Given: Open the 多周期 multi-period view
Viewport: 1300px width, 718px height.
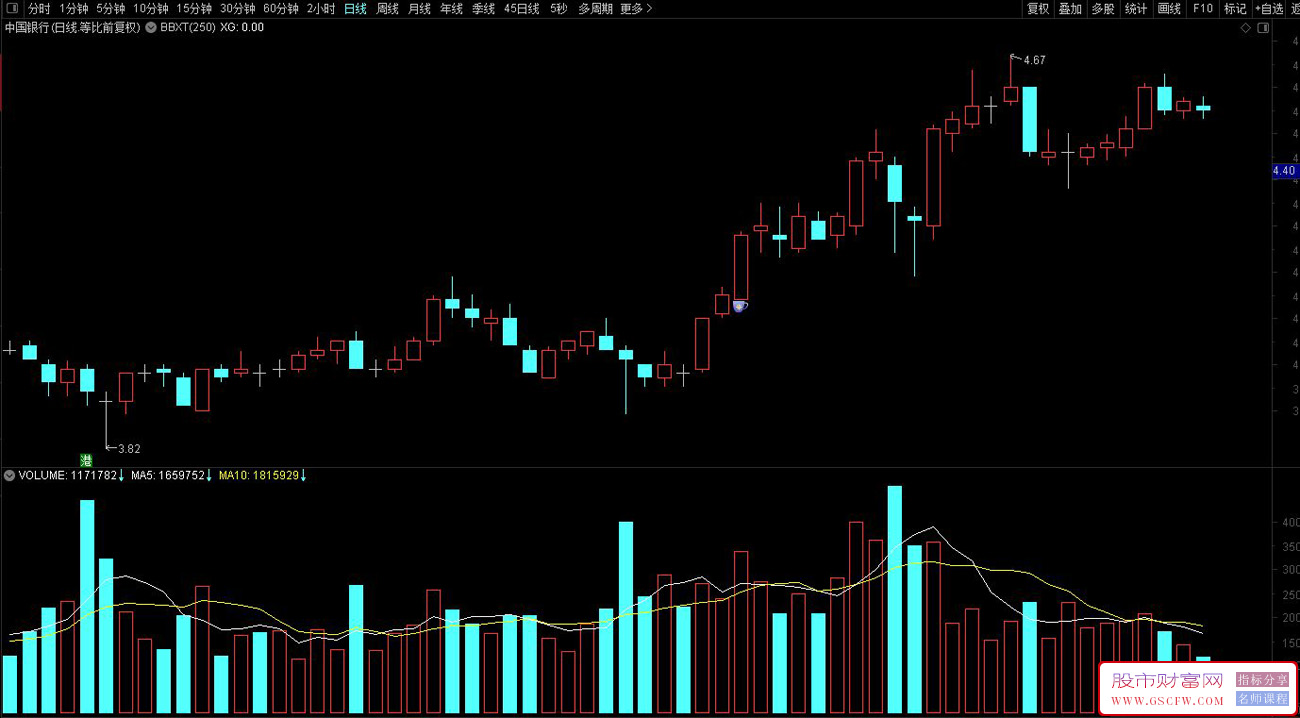Looking at the screenshot, I should click(596, 9).
